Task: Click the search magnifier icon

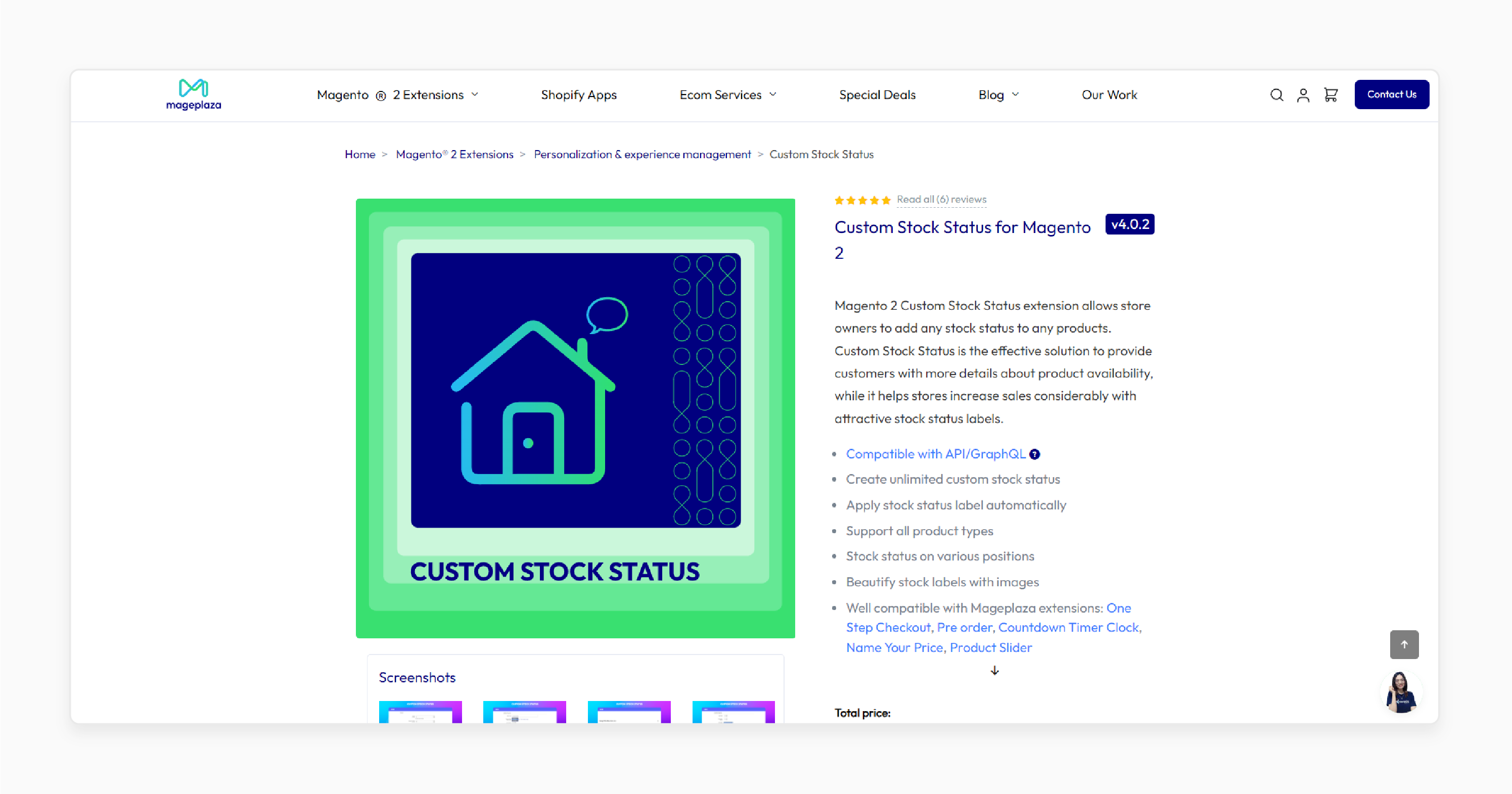Action: point(1276,95)
